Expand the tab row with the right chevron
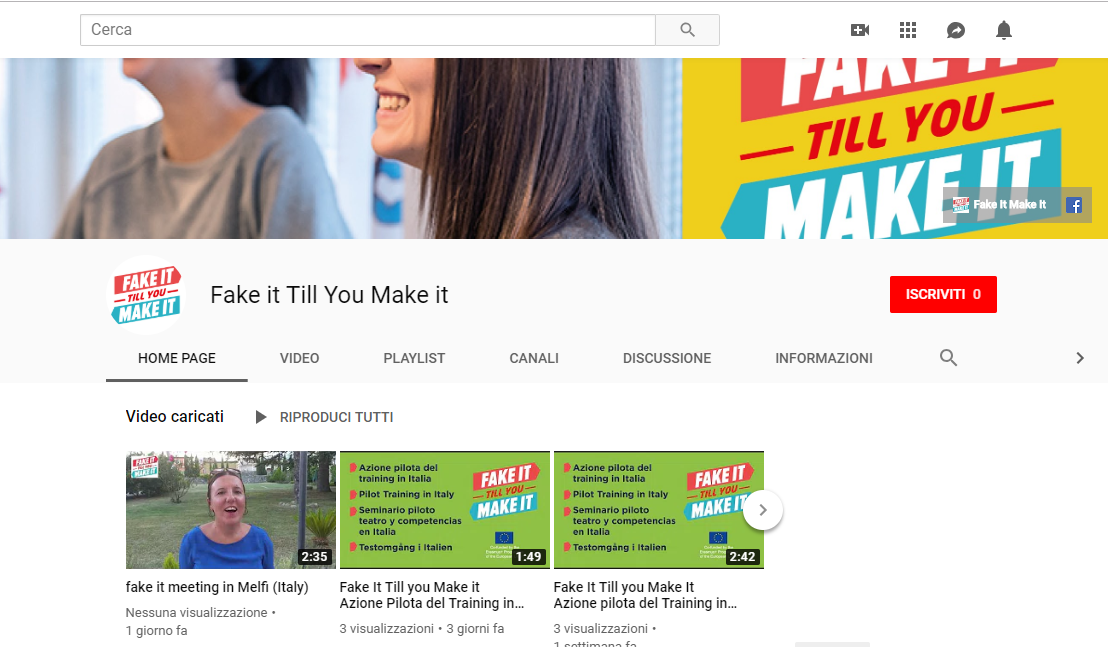1108x647 pixels. coord(1079,357)
